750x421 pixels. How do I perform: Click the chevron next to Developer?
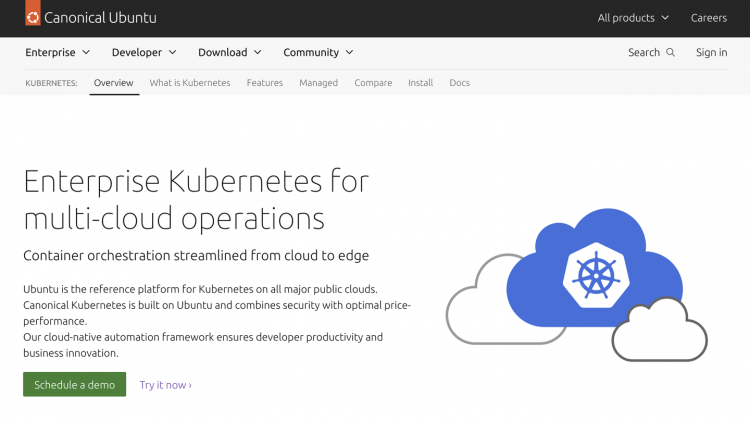point(173,52)
